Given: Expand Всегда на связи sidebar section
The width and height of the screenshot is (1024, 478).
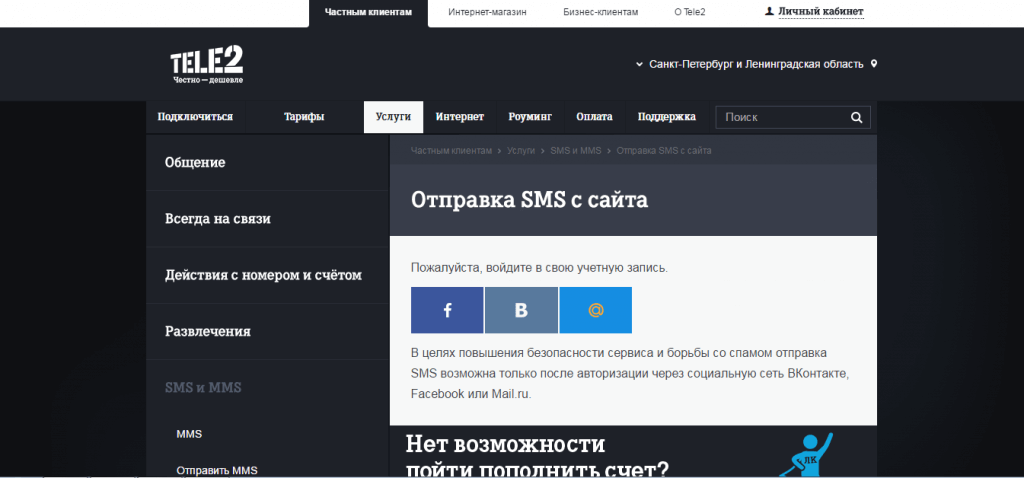Looking at the screenshot, I should tap(268, 219).
